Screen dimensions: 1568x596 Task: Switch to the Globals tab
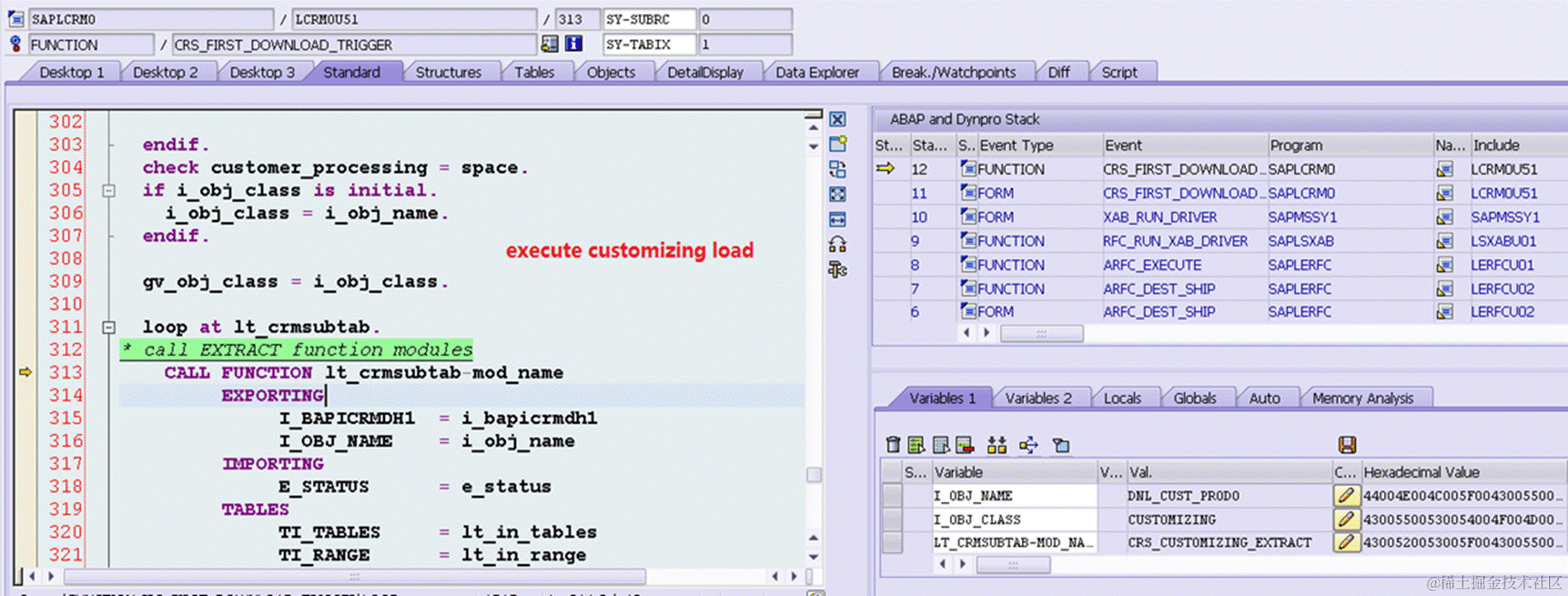tap(1195, 398)
